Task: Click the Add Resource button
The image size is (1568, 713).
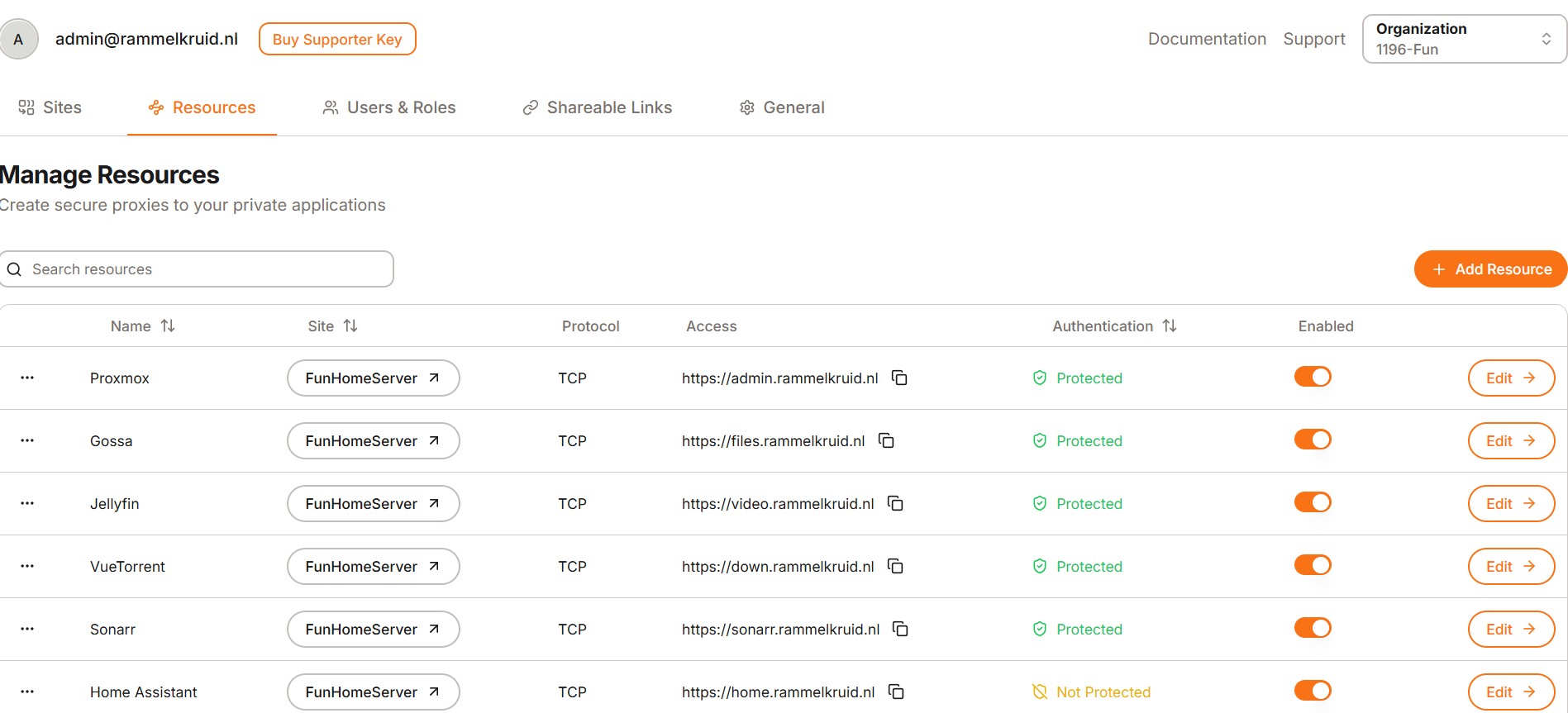Action: (x=1490, y=269)
